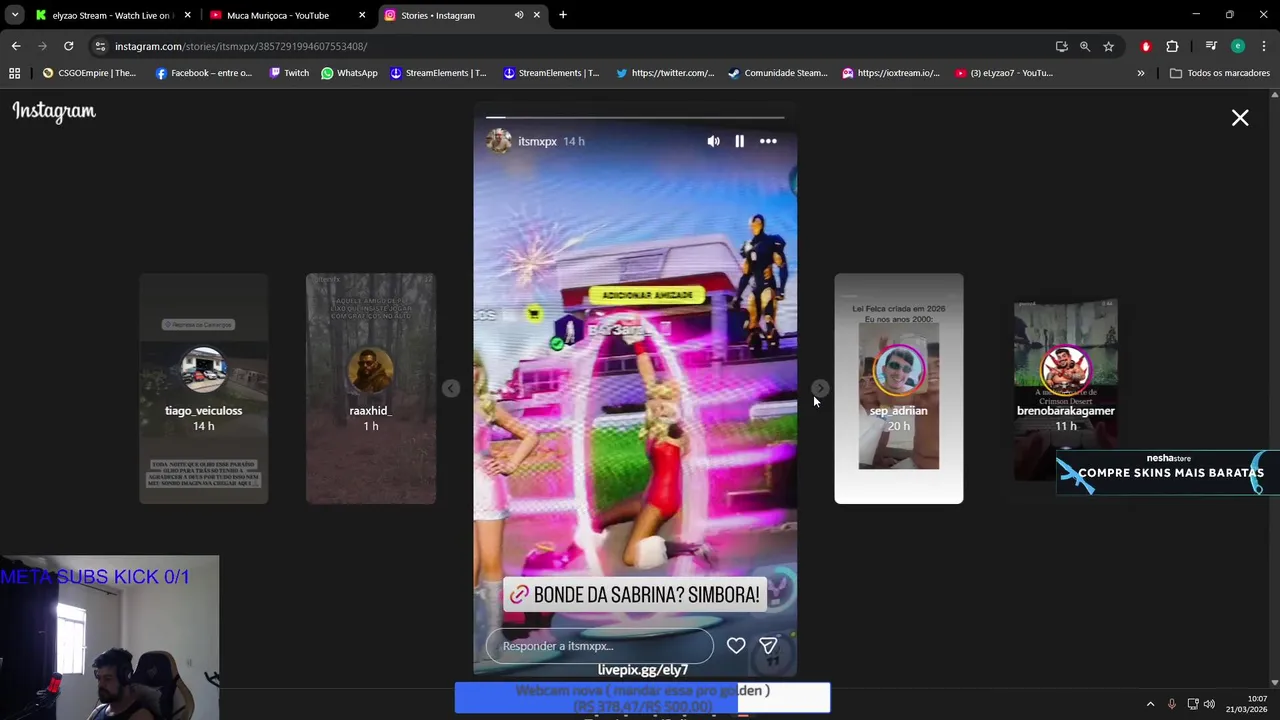Open twitter.com bookmark

coord(665,73)
